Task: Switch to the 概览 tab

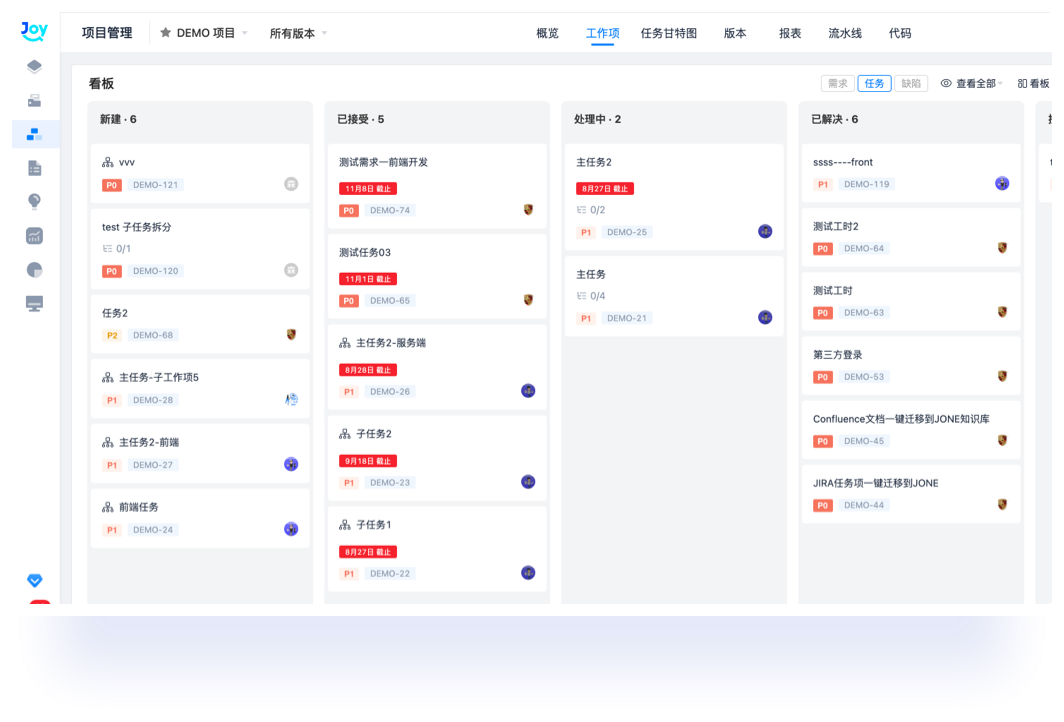Action: pyautogui.click(x=547, y=33)
